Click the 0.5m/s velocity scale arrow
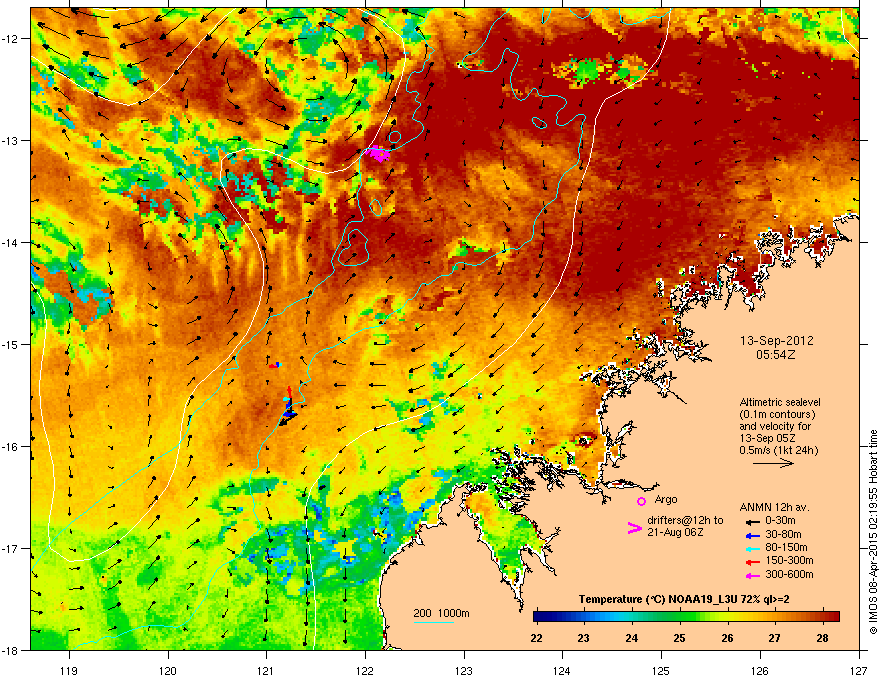Viewport: 880px width, 680px height. [x=773, y=463]
